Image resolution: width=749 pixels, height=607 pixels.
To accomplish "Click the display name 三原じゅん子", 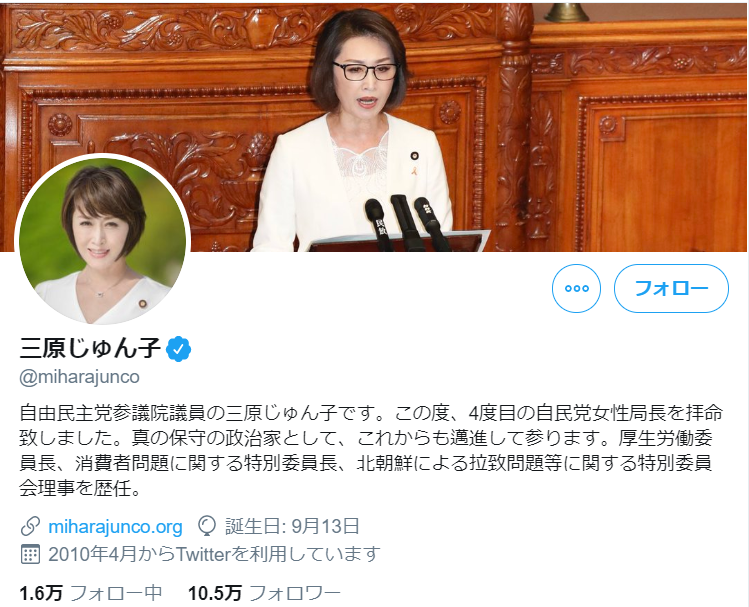I will tap(90, 348).
